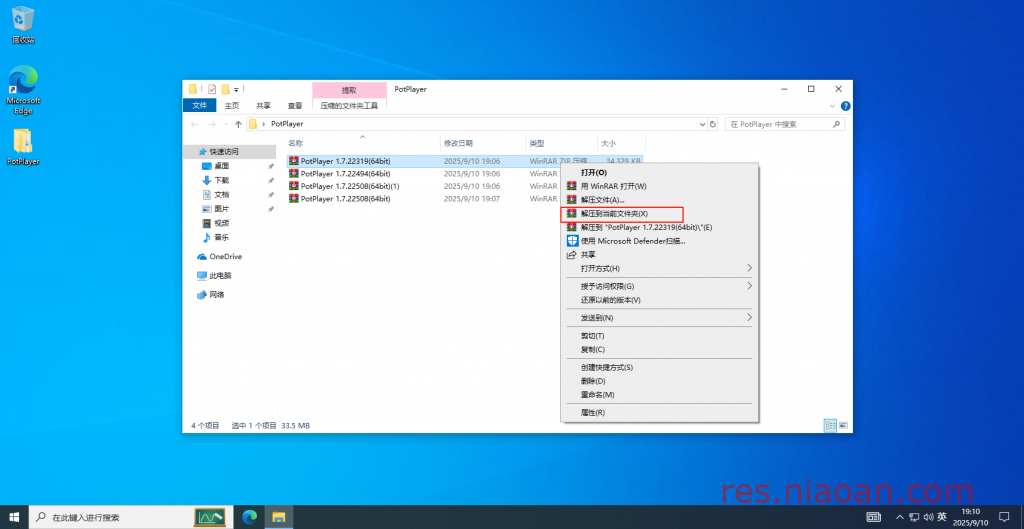1024x529 pixels.
Task: Click WinRAR icon of PotPlayer 1.7.22319(64bit)
Action: (x=294, y=161)
